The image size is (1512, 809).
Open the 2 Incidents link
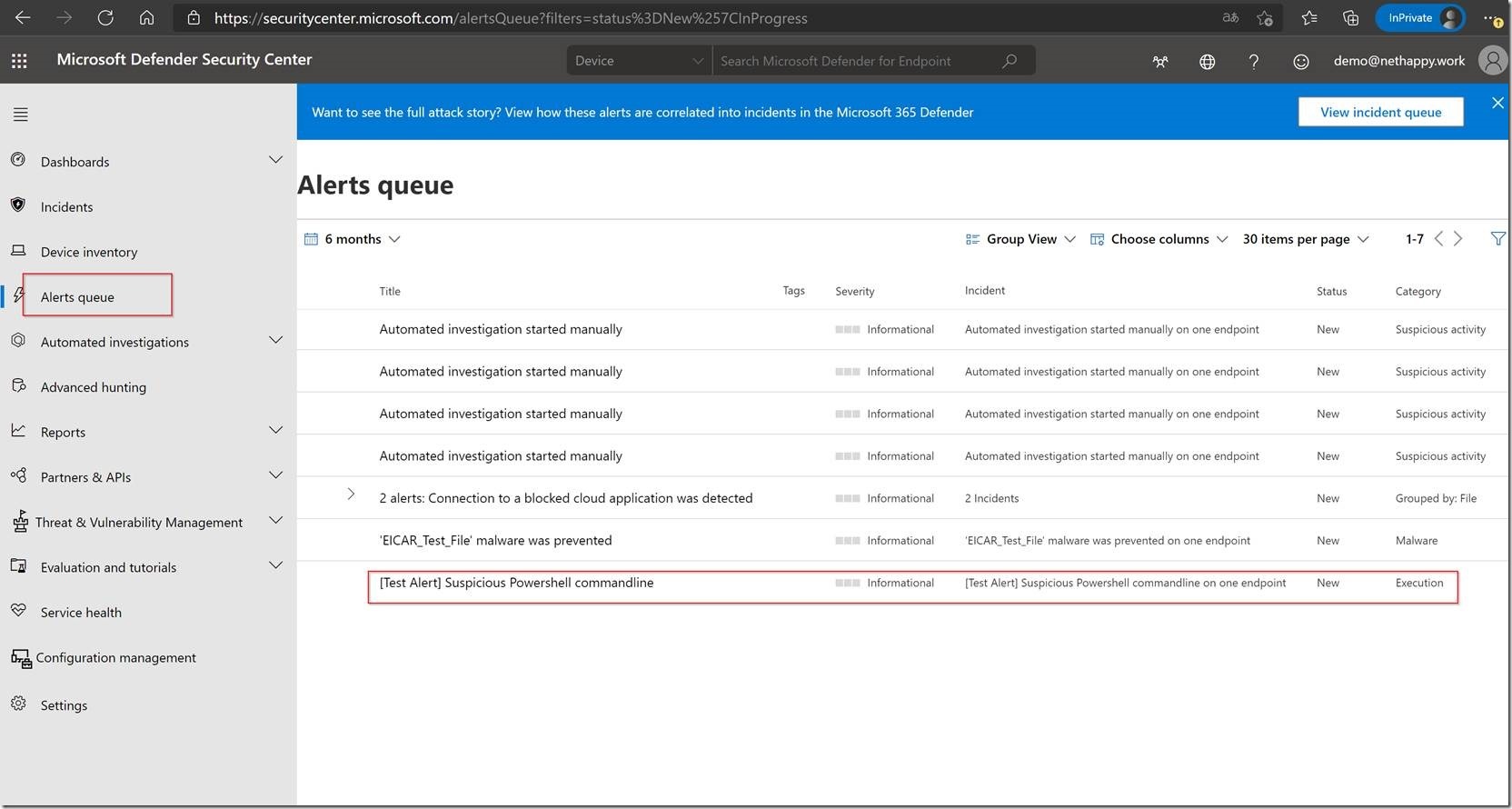pos(991,498)
